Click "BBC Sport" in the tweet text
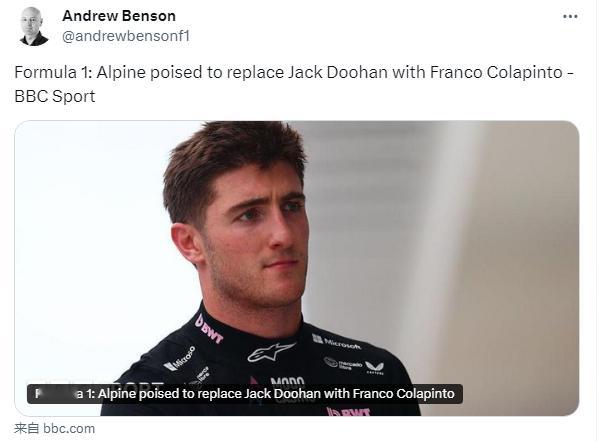Viewport: 597px width, 442px height. 55,96
